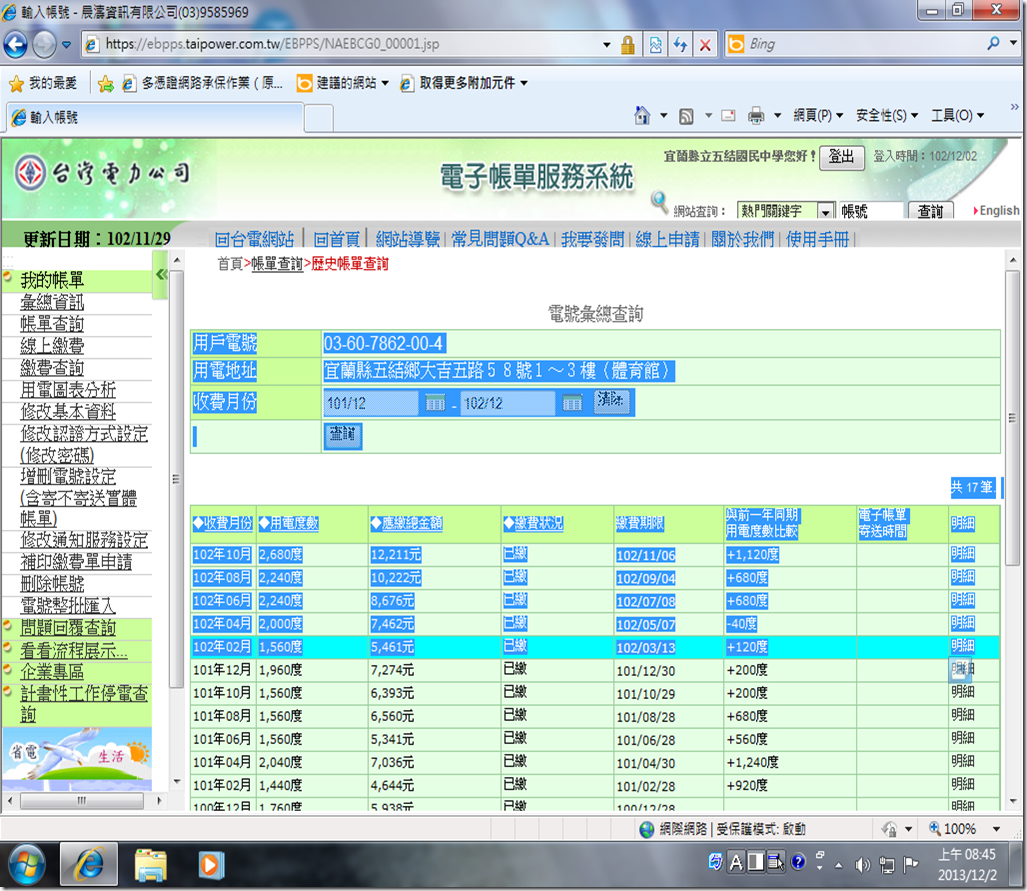Click the site search keyword input 帳號
1027x891 pixels.
[871, 211]
